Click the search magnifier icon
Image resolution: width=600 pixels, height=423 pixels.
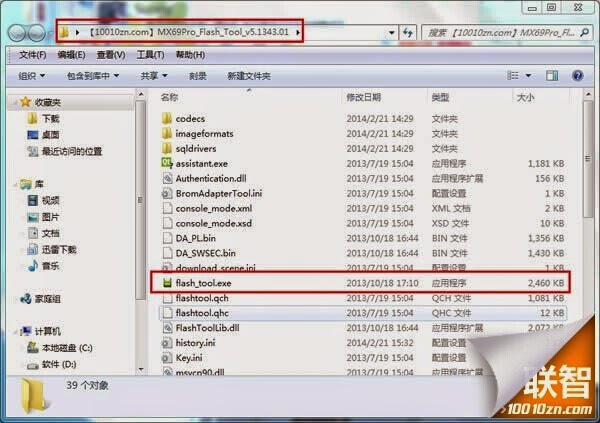[585, 33]
